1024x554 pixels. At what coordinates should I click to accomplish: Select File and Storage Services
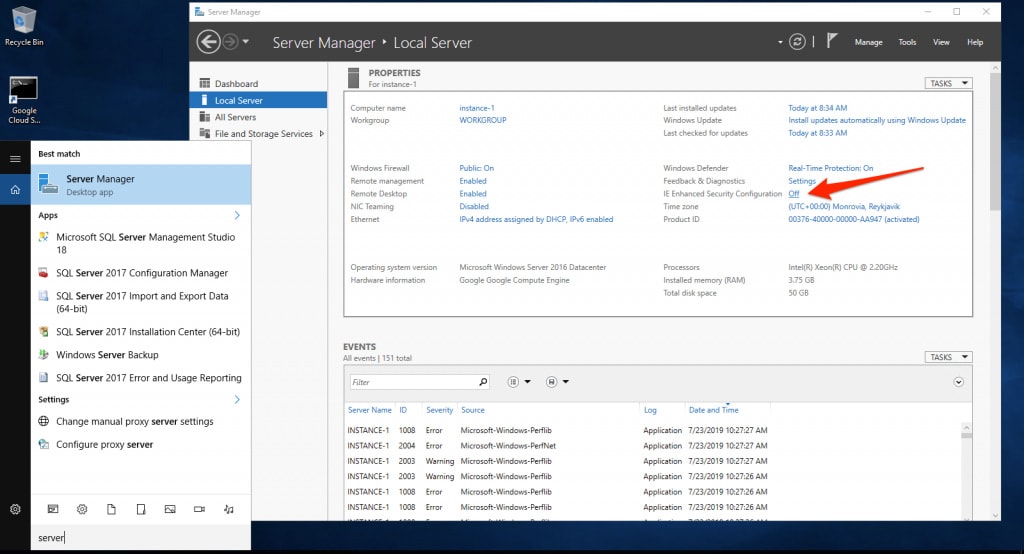(264, 133)
